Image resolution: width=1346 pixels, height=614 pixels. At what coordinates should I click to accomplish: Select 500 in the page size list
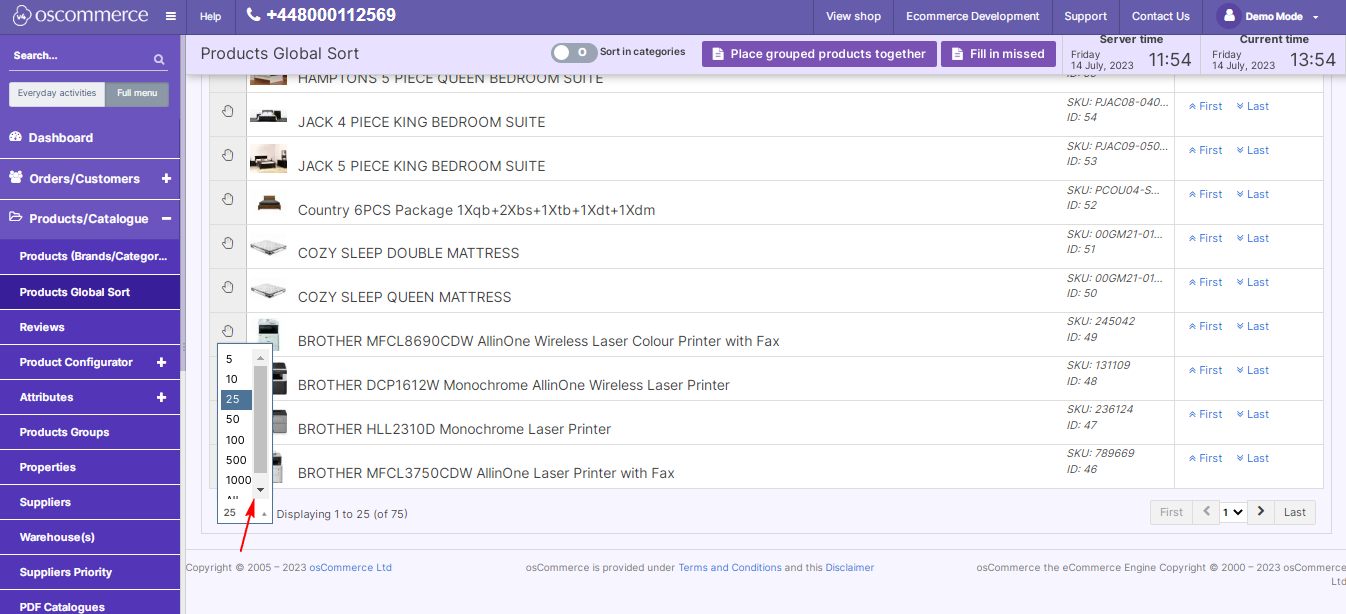point(236,460)
